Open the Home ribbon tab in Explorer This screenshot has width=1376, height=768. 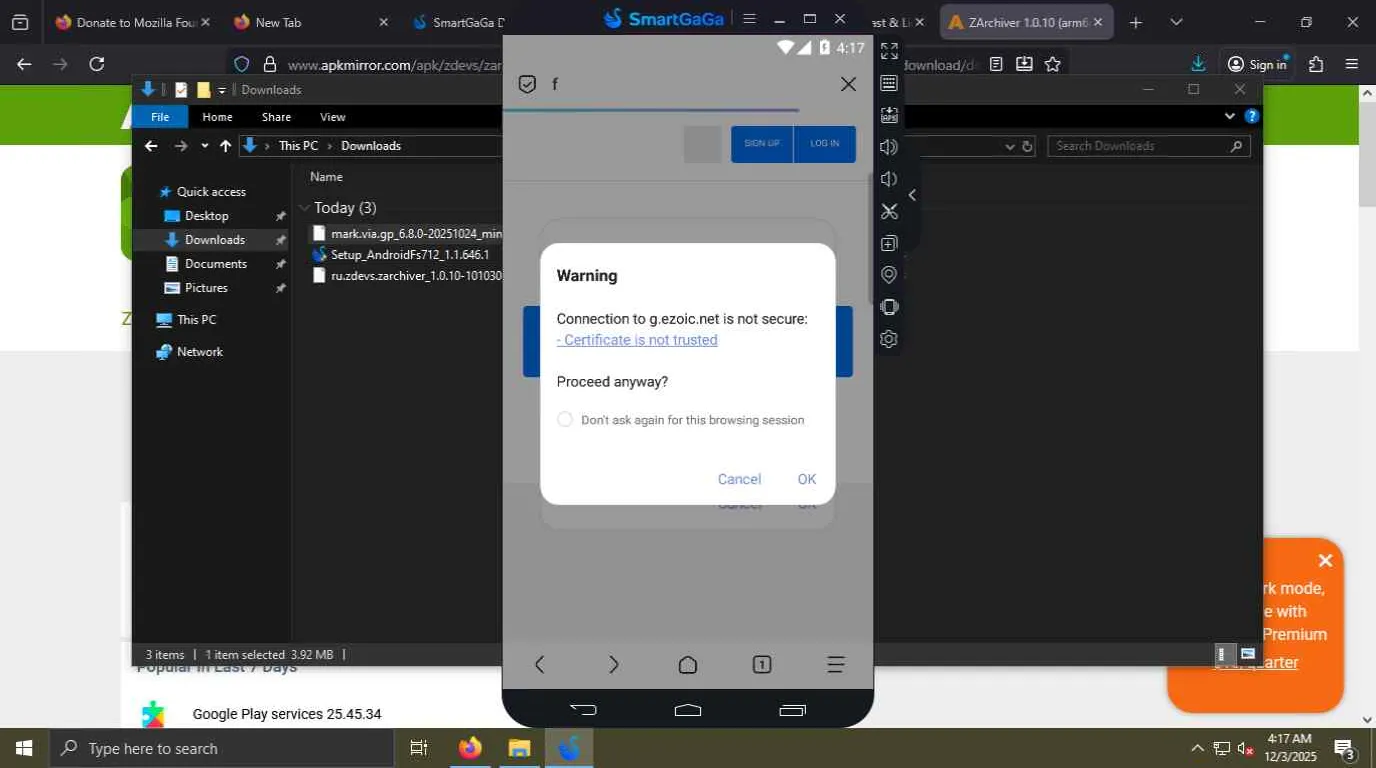click(217, 117)
